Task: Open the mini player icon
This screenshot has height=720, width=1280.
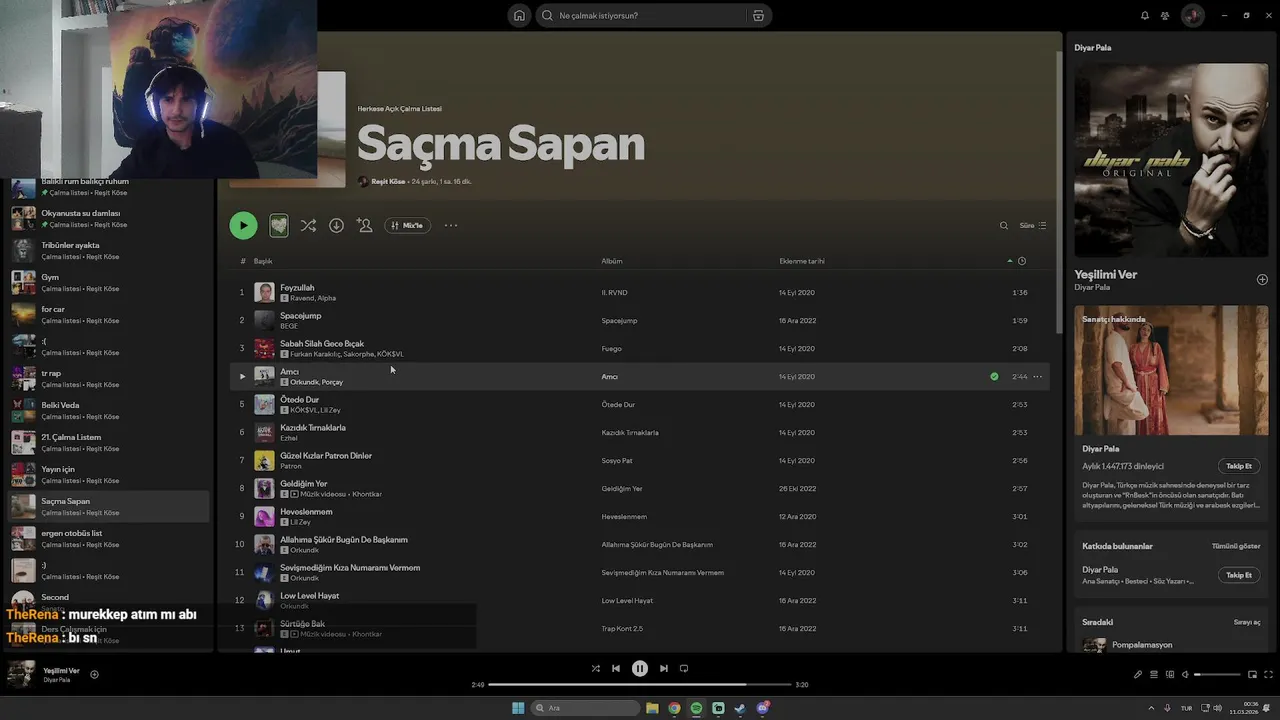Action: pos(1253,675)
